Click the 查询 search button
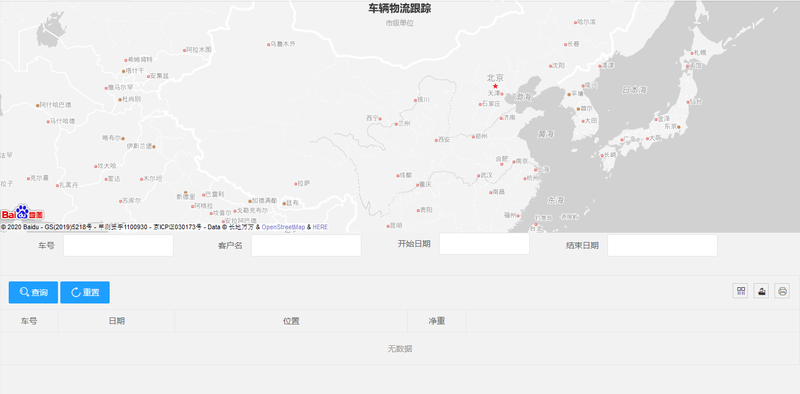The image size is (800, 394). [x=33, y=292]
